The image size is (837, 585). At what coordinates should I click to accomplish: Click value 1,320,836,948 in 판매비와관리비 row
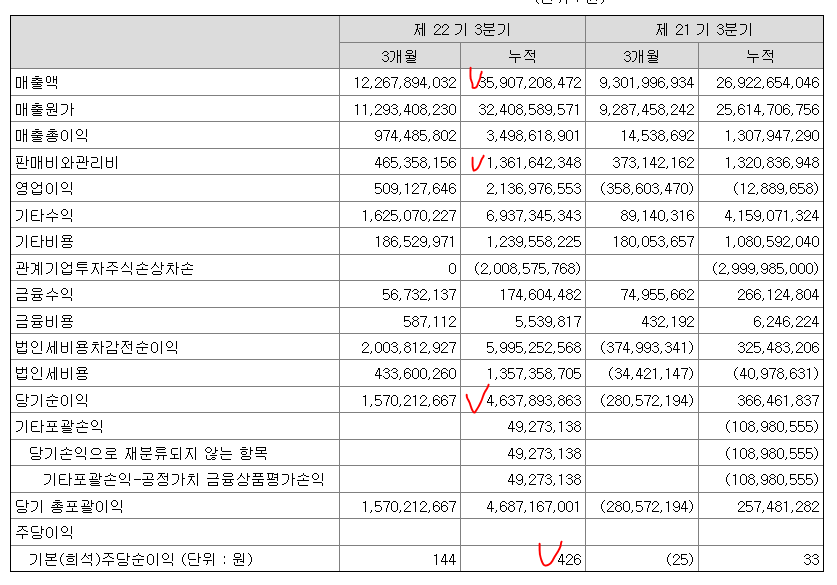[x=772, y=162]
